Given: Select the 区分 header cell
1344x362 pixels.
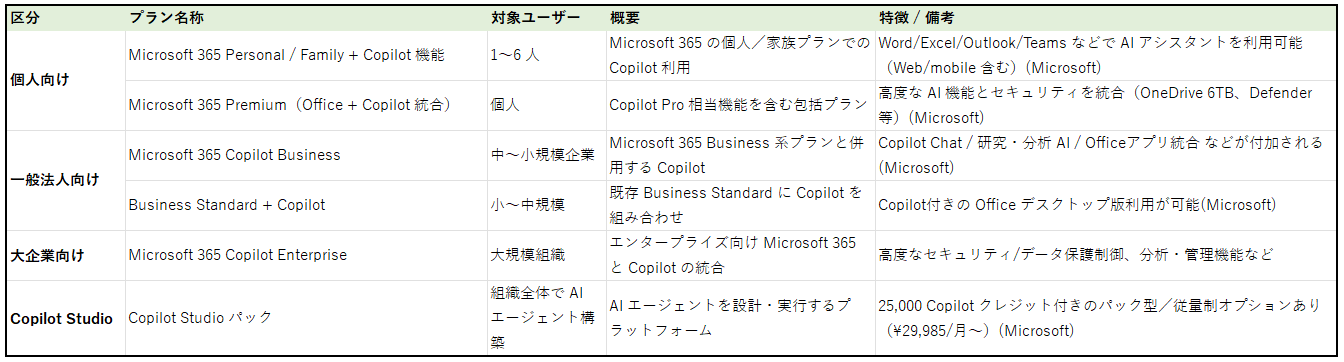Looking at the screenshot, I should pos(65,17).
